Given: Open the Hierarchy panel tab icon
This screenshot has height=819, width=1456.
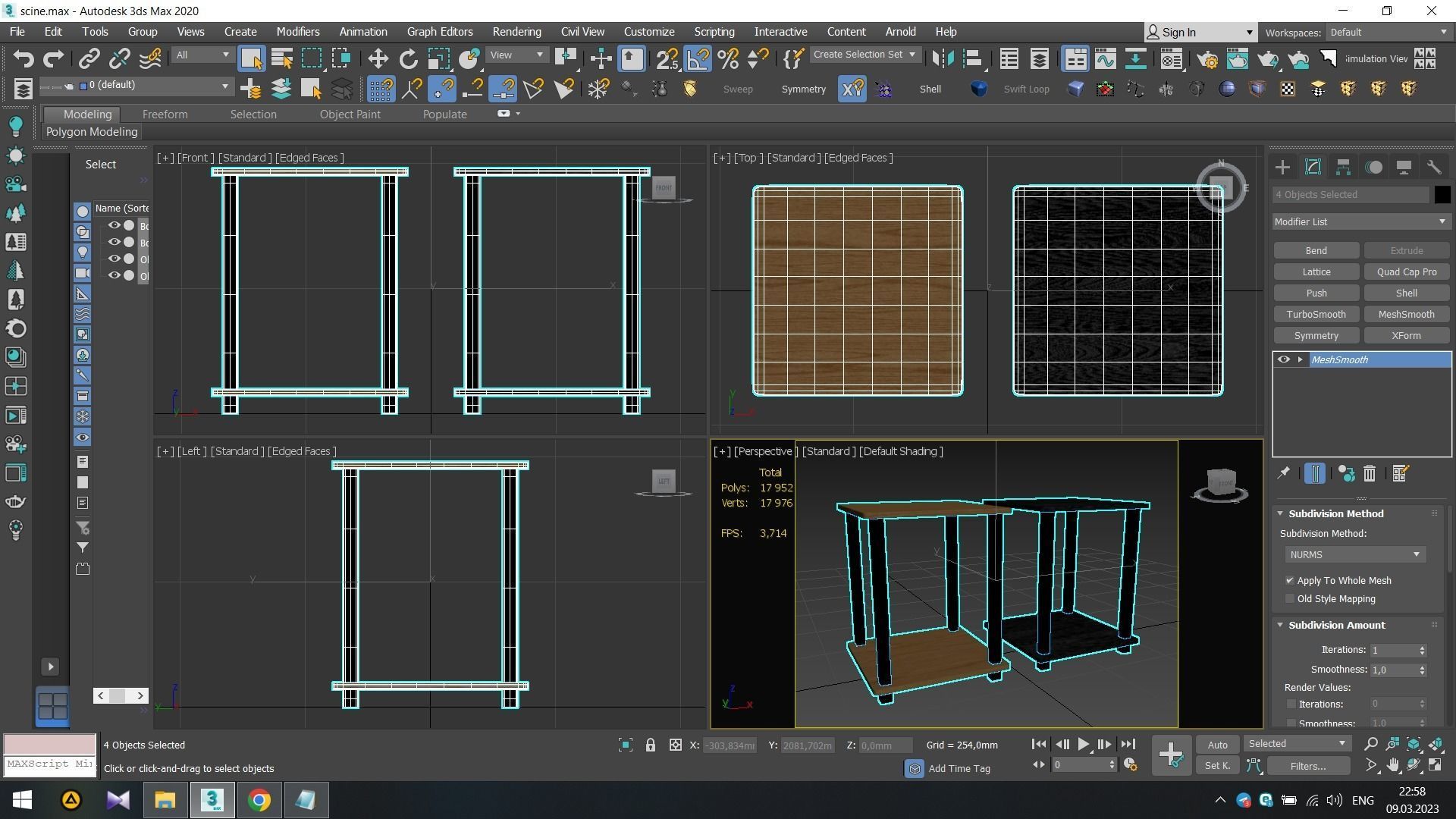Looking at the screenshot, I should click(x=1343, y=168).
